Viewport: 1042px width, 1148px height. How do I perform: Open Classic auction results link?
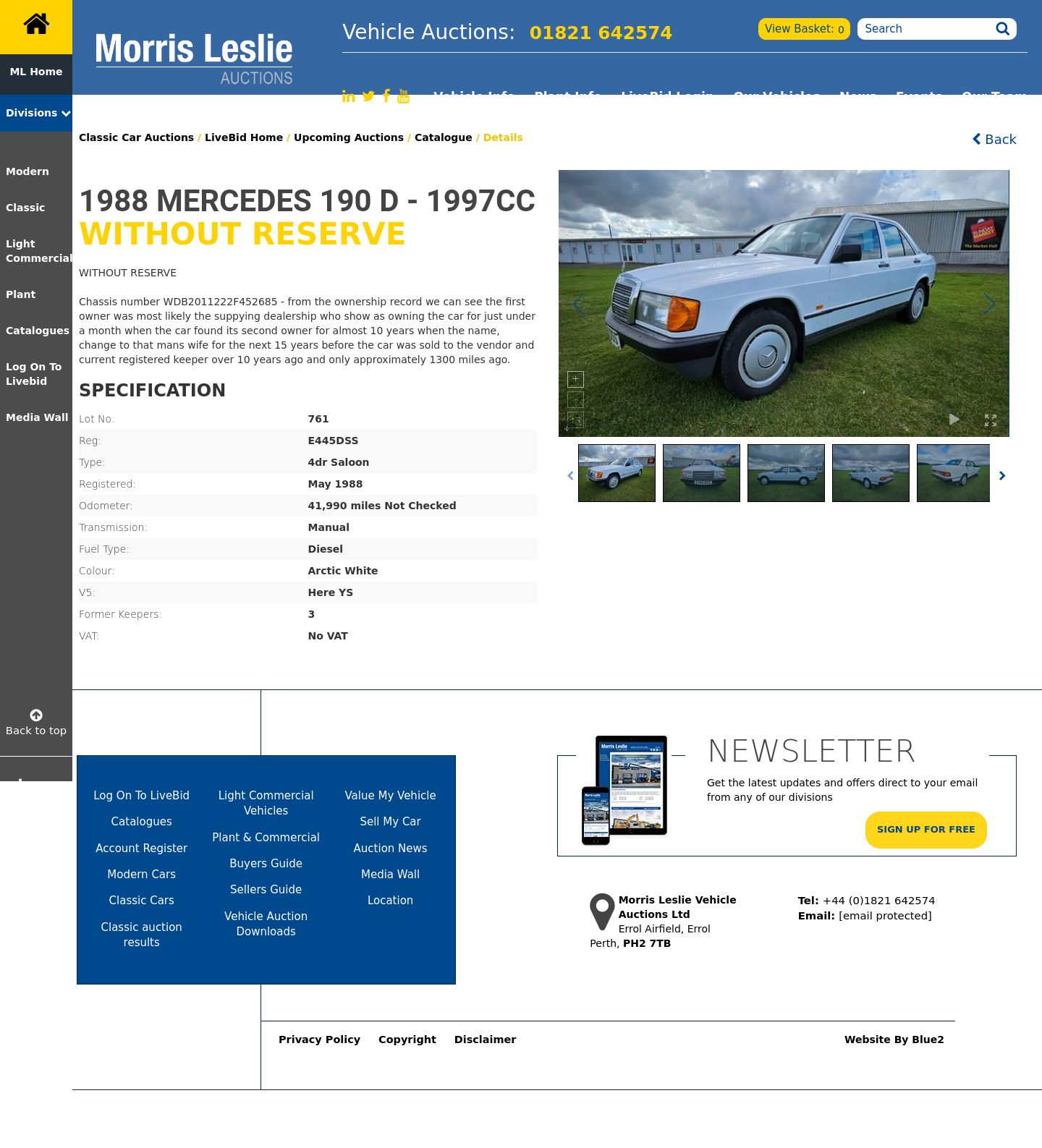click(141, 935)
